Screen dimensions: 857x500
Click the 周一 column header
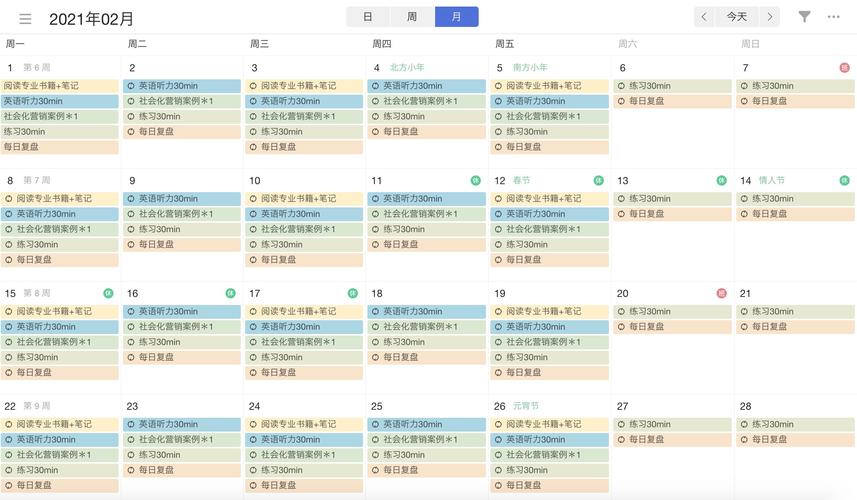coord(15,44)
